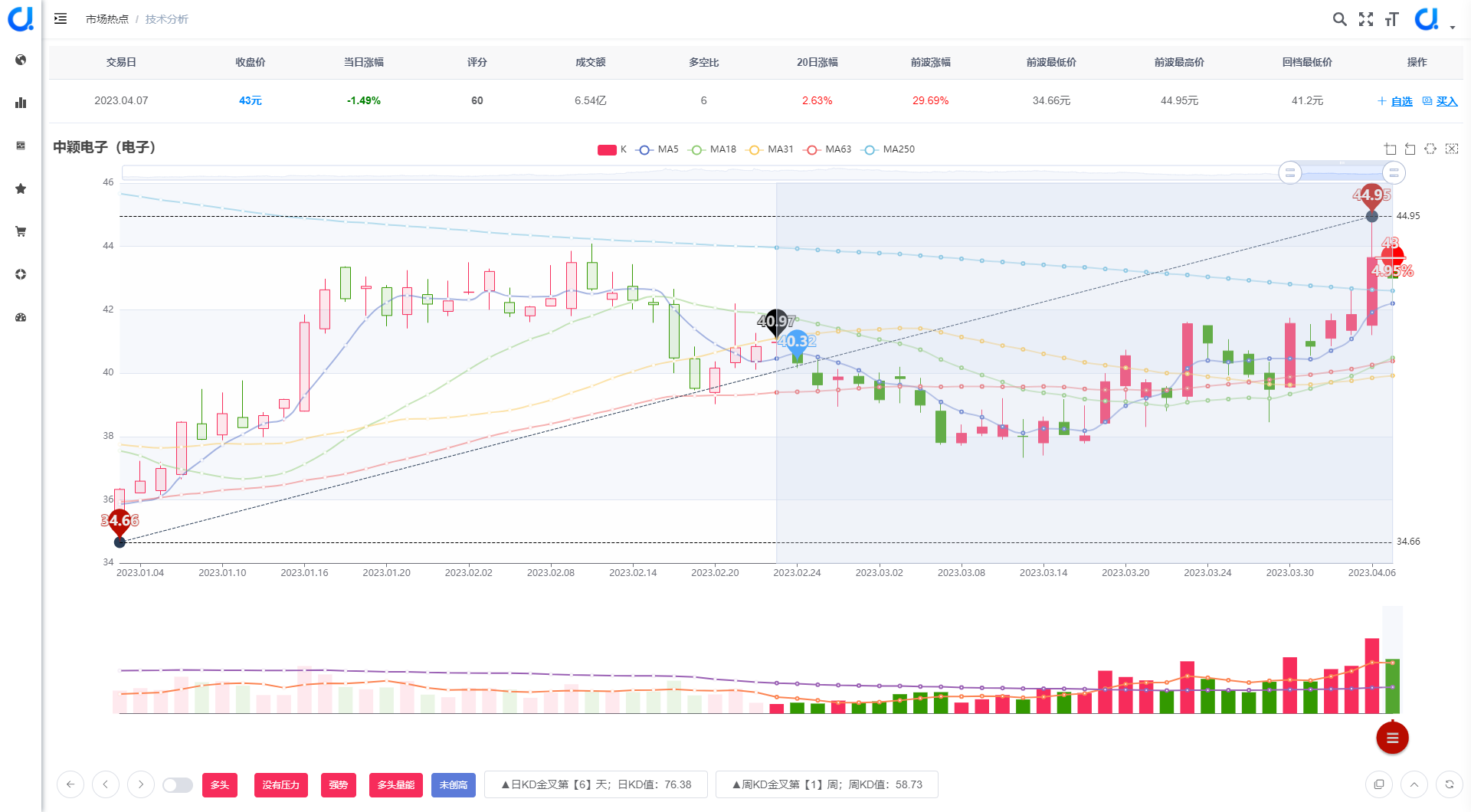
Task: Click the 多头量能 tag button
Action: pyautogui.click(x=396, y=785)
